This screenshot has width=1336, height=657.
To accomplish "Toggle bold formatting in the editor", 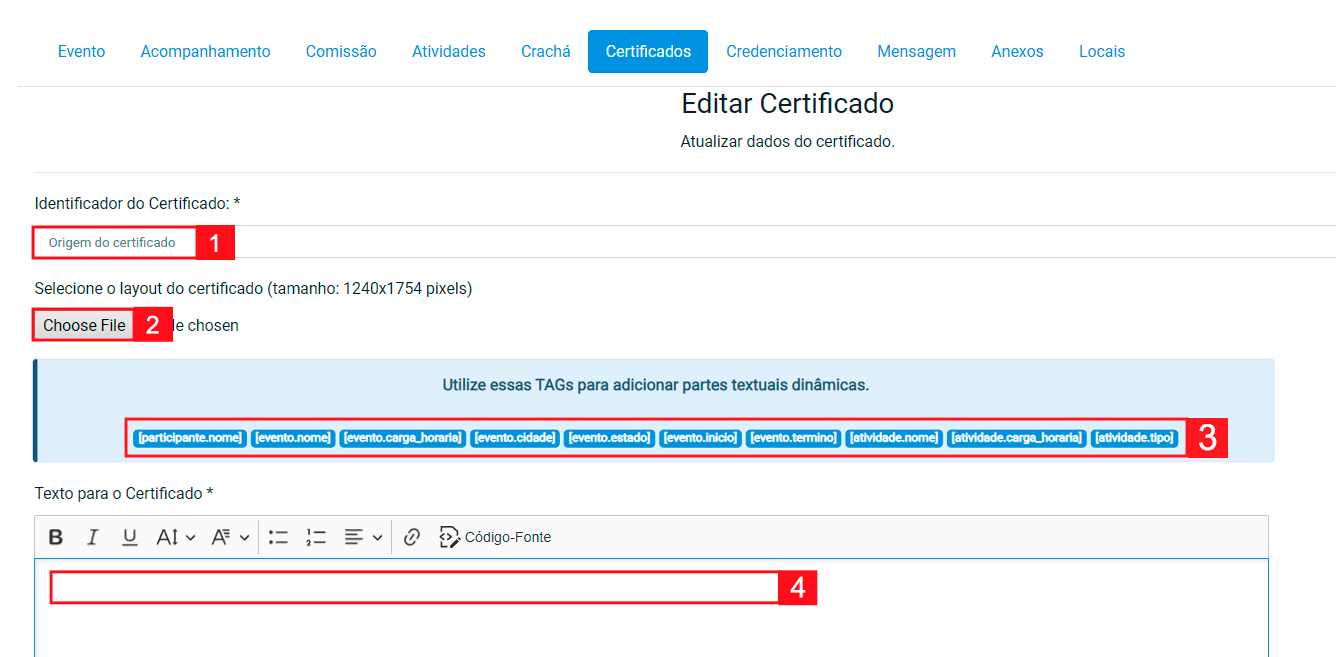I will click(56, 537).
